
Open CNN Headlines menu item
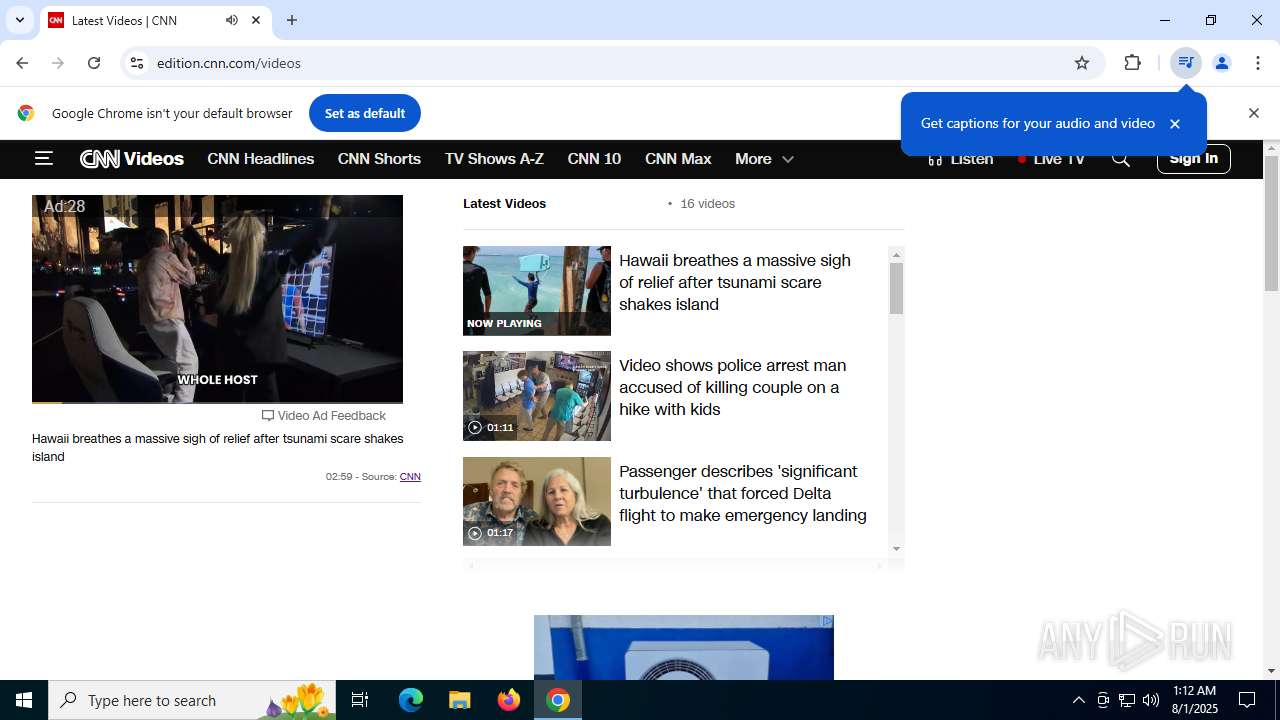coord(261,159)
